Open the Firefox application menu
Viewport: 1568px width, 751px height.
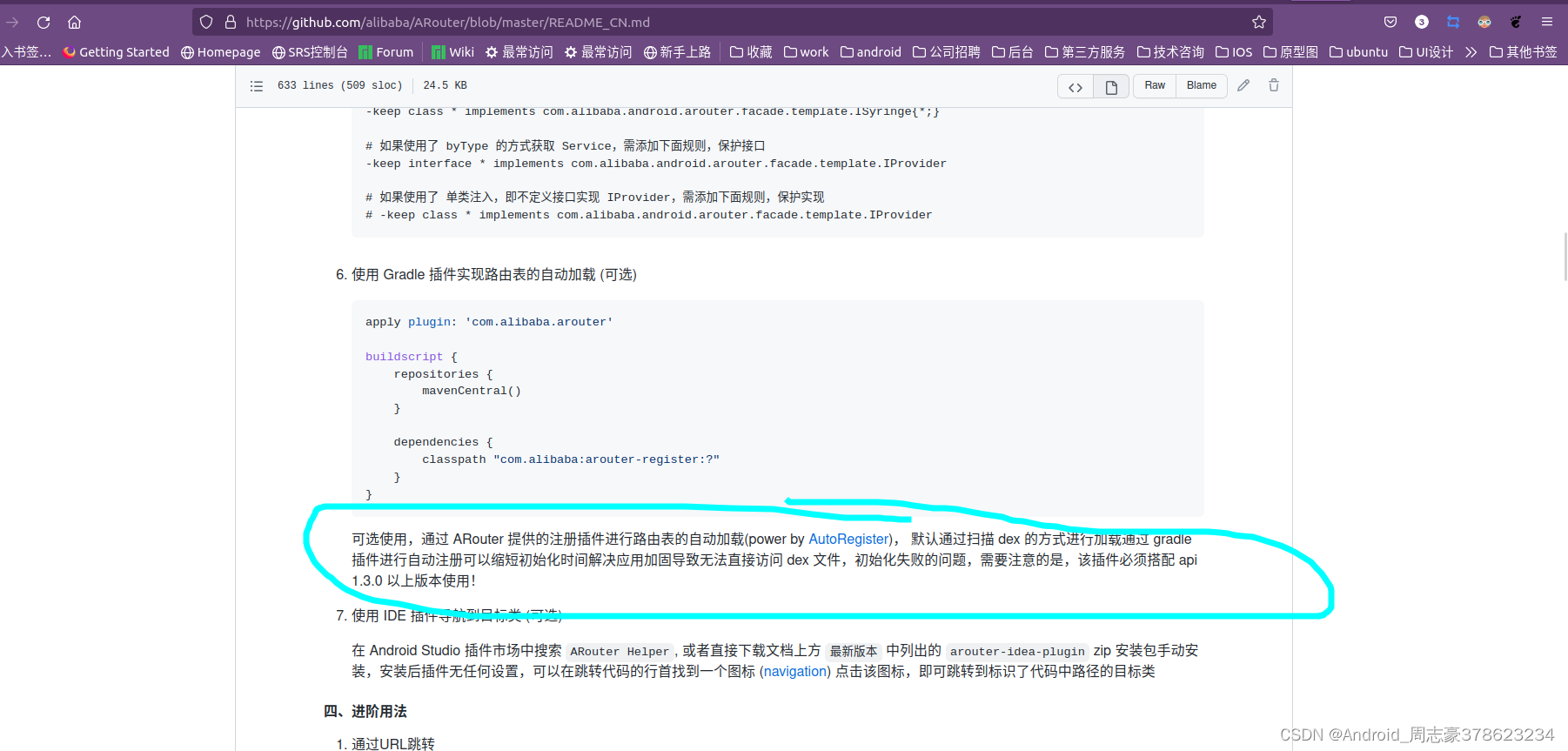(x=1547, y=22)
